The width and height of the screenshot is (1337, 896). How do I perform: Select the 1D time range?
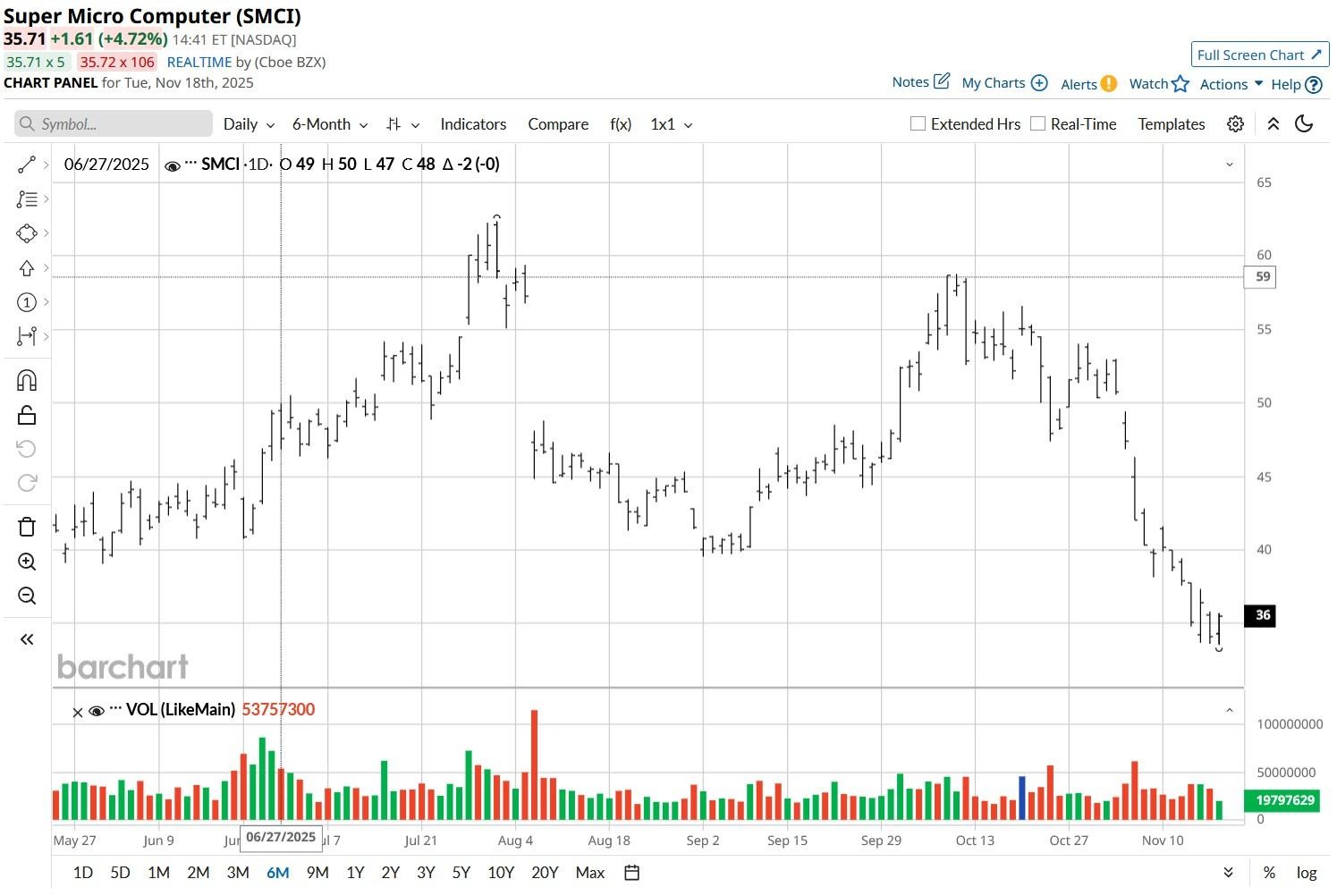coord(82,873)
